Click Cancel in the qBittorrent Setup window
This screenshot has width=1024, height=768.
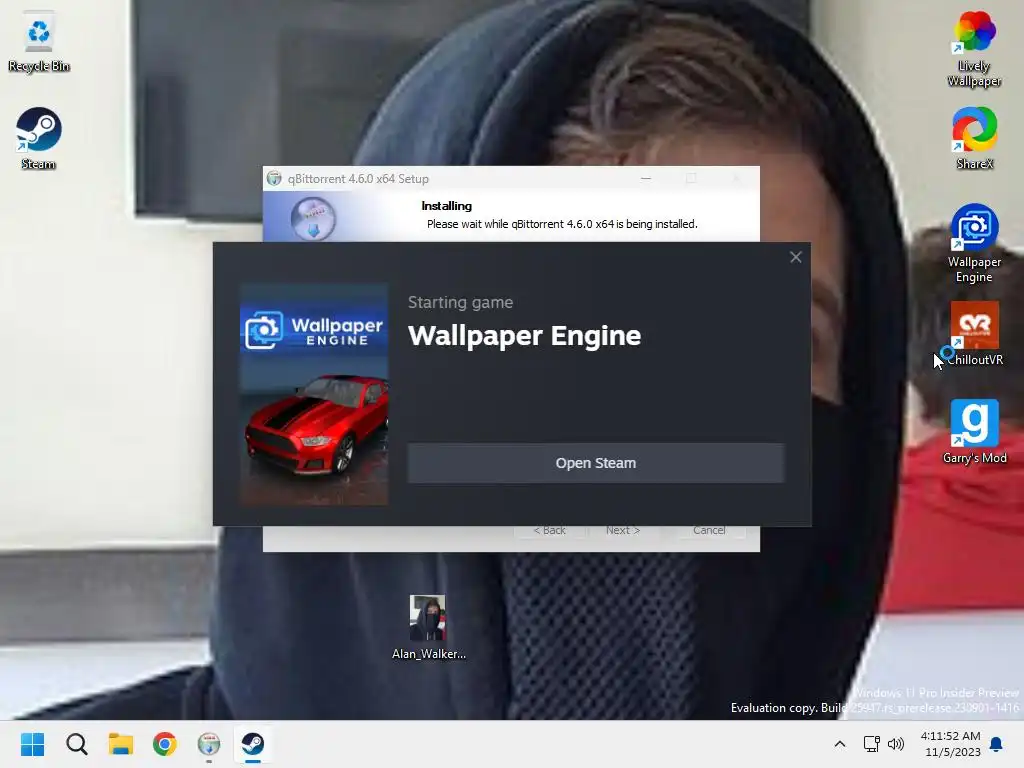(x=709, y=530)
